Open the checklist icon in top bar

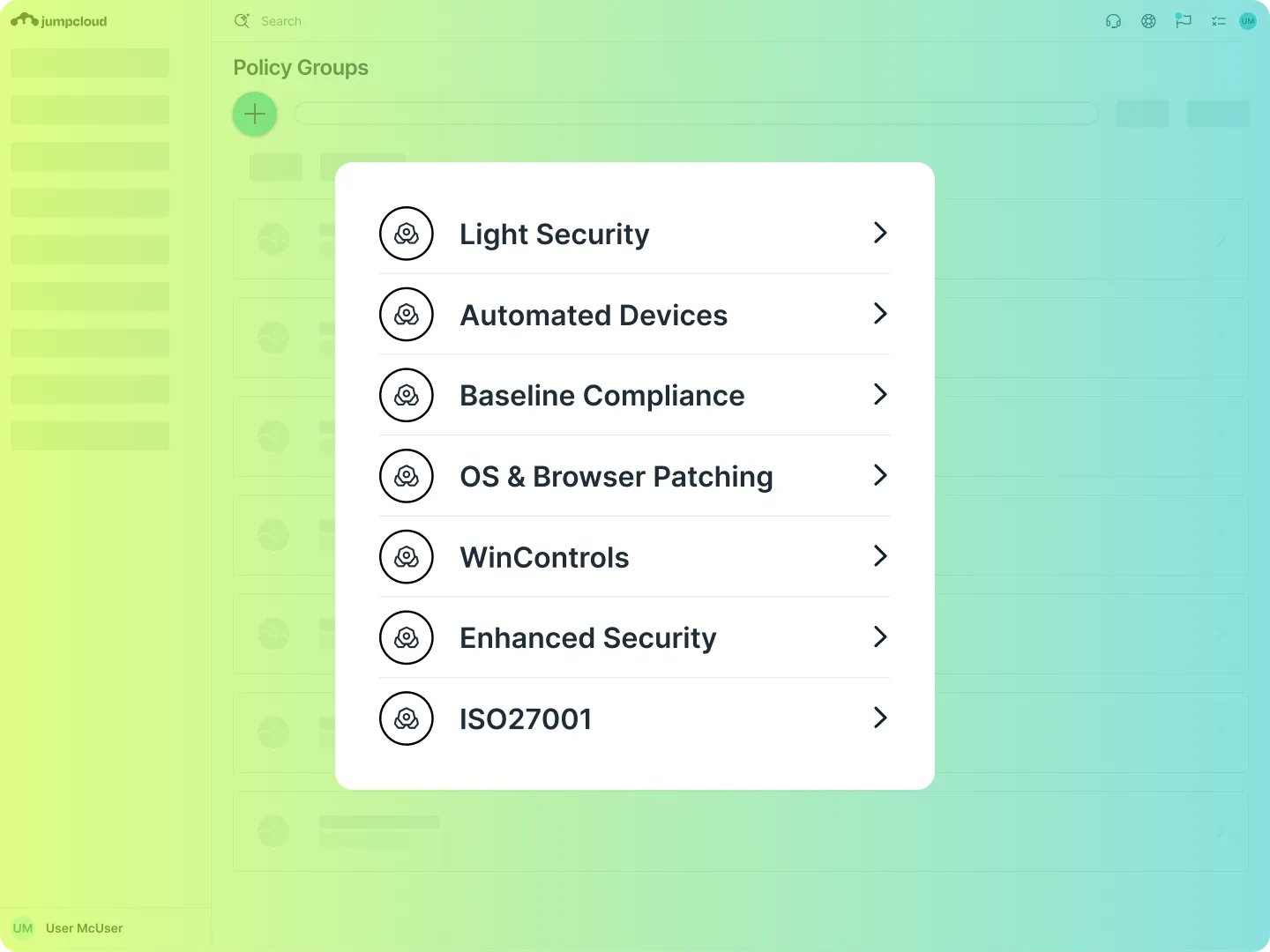1219,21
